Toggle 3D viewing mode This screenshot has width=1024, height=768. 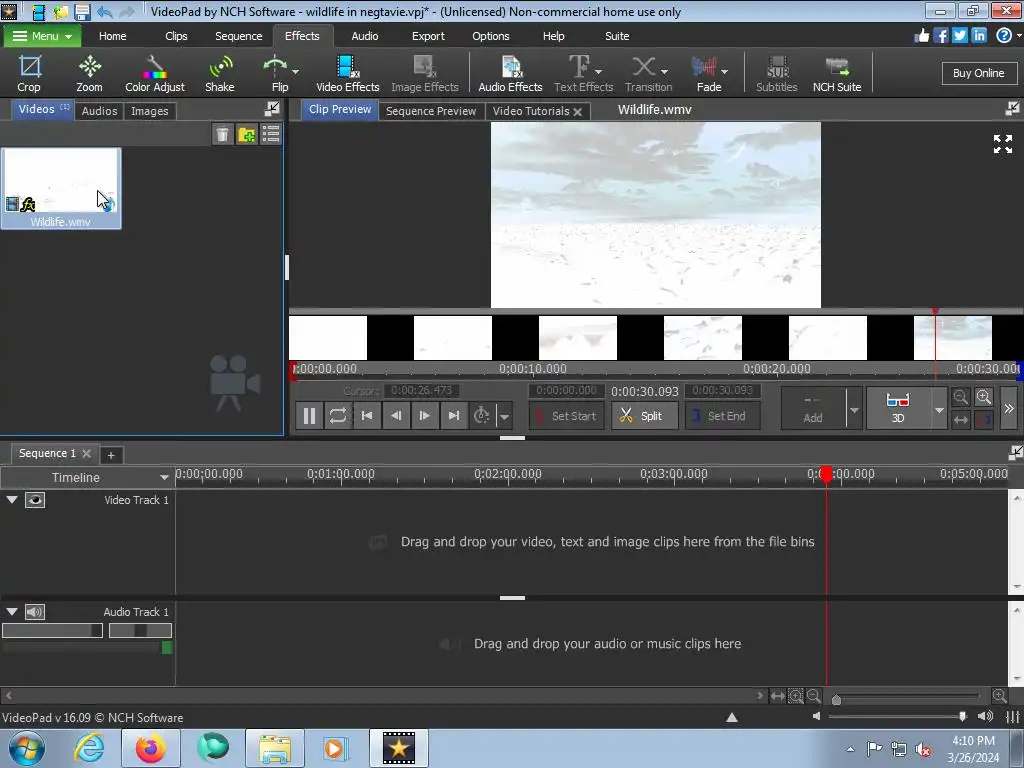[898, 408]
